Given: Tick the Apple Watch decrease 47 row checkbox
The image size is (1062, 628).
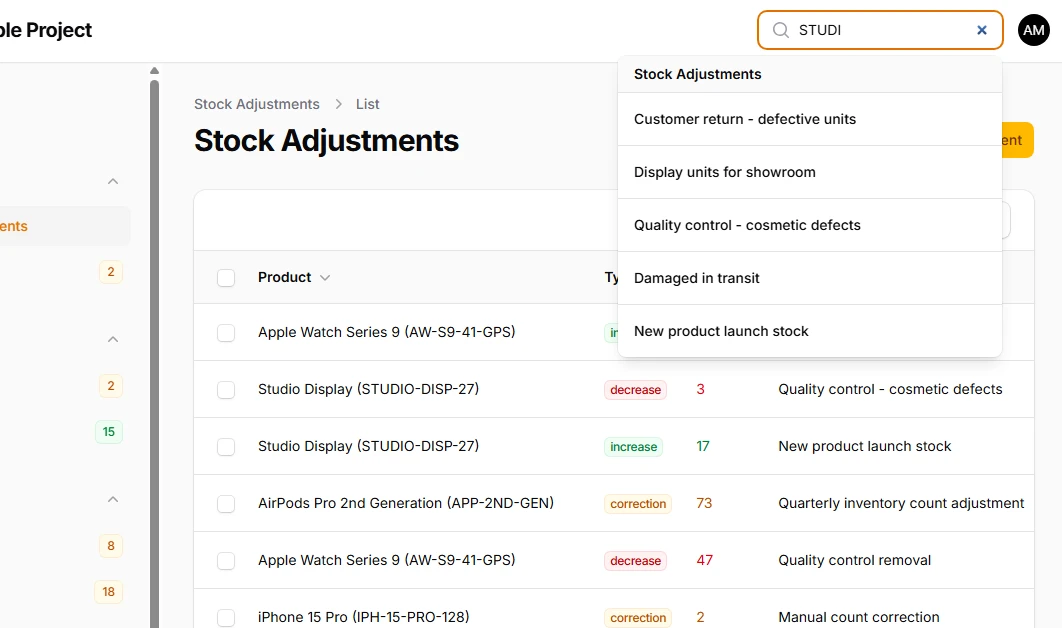Looking at the screenshot, I should tap(226, 560).
